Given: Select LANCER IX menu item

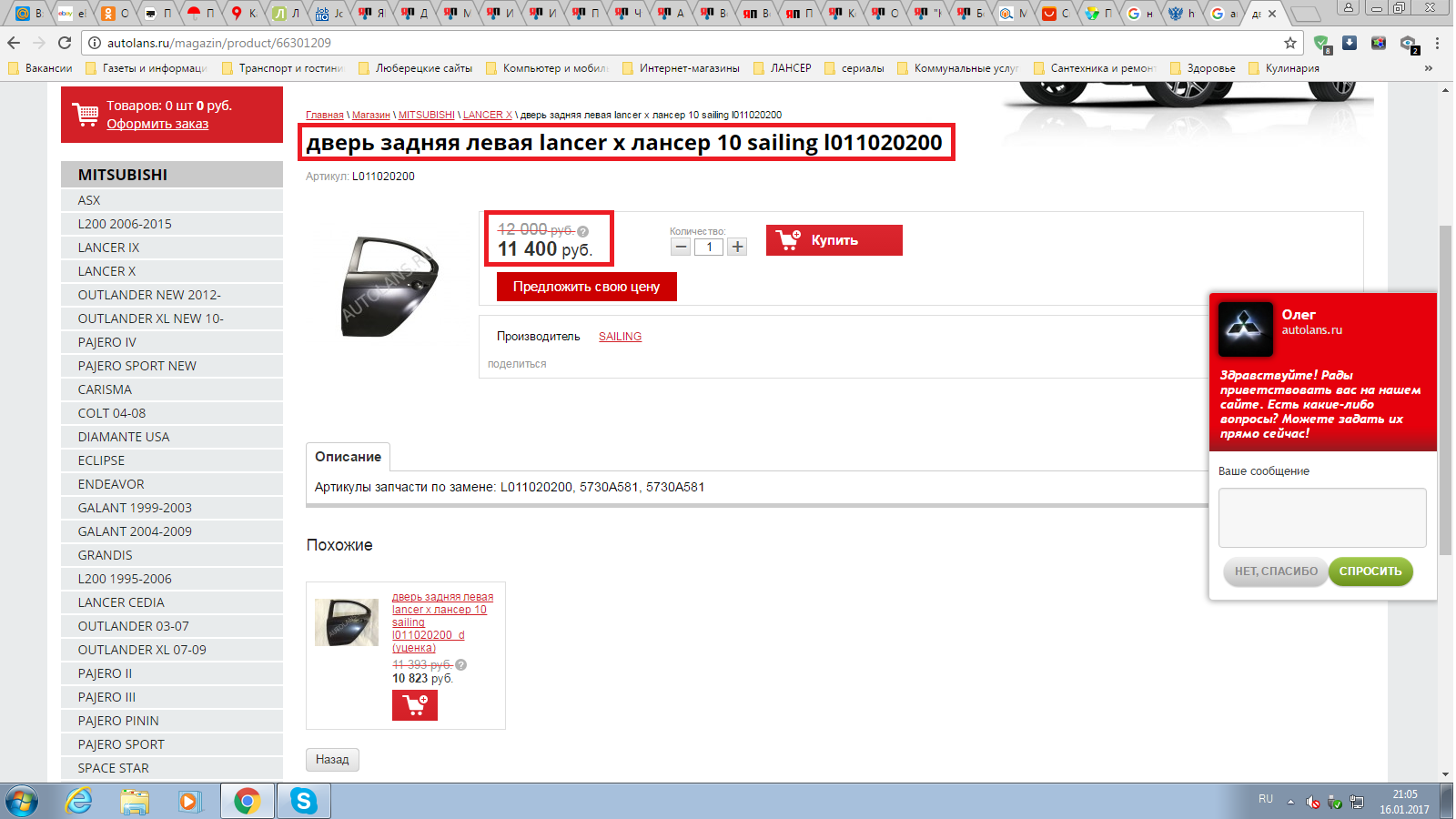Looking at the screenshot, I should pos(172,248).
